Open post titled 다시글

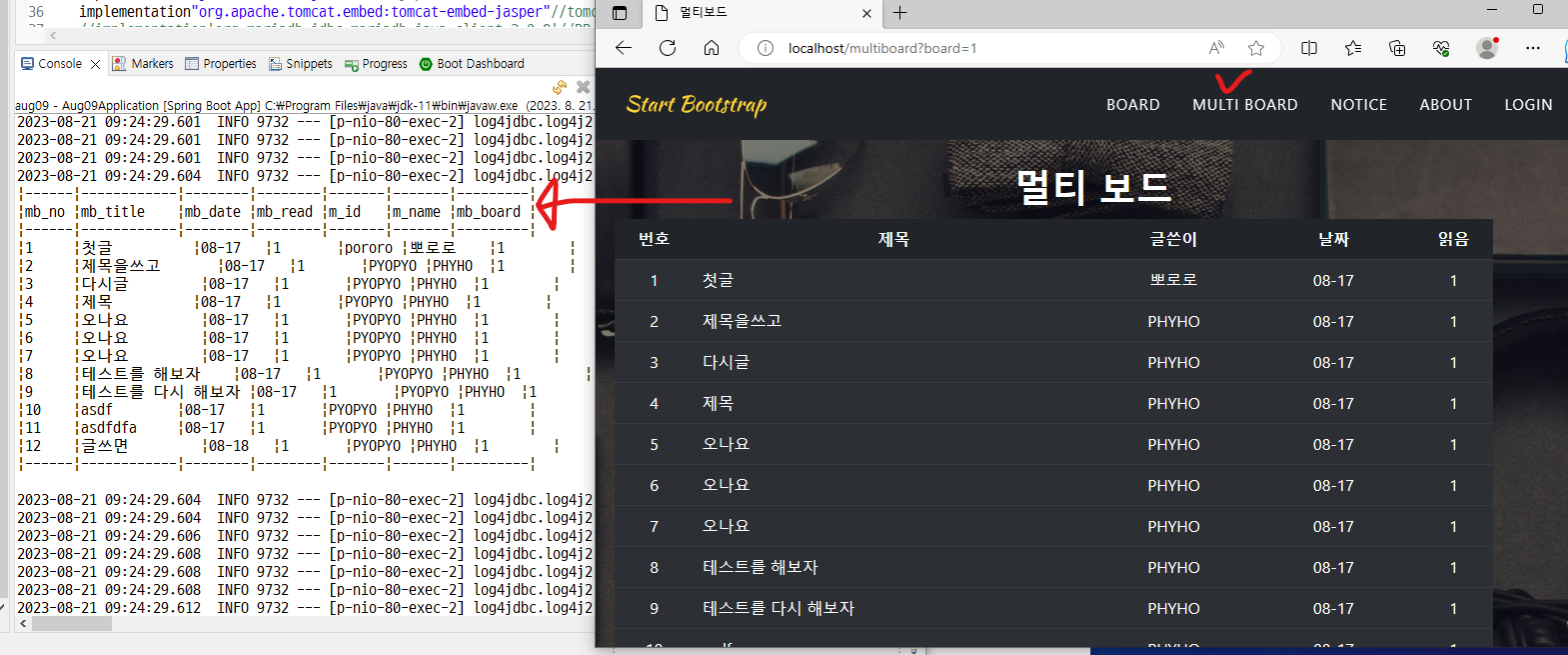727,362
